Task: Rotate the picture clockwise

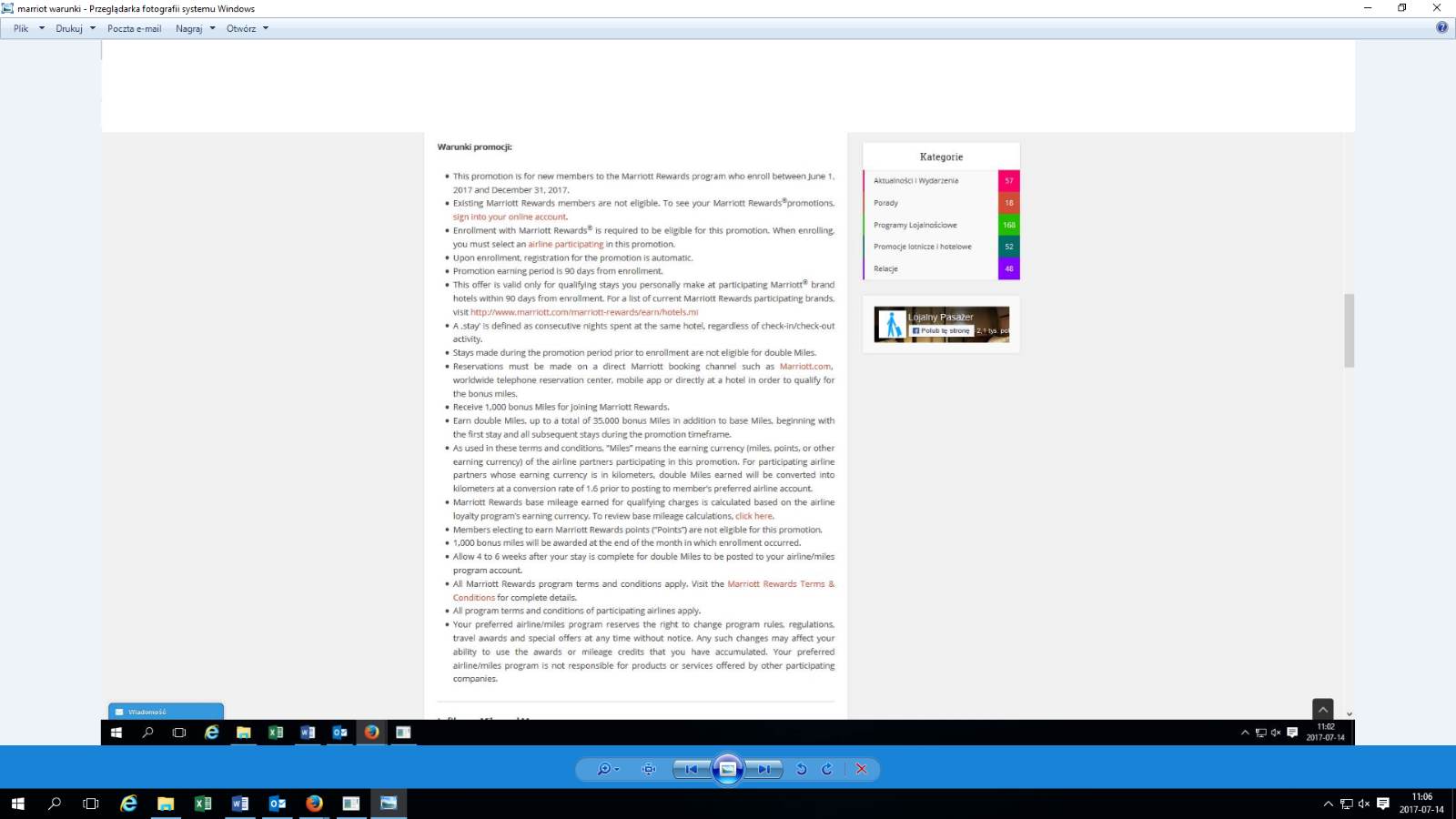Action: pos(827,769)
